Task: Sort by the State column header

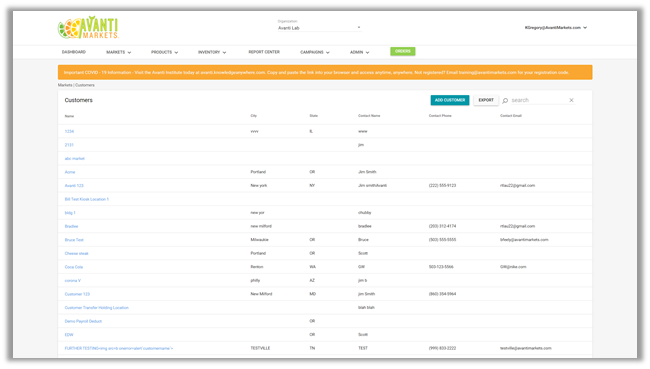Action: pyautogui.click(x=313, y=116)
